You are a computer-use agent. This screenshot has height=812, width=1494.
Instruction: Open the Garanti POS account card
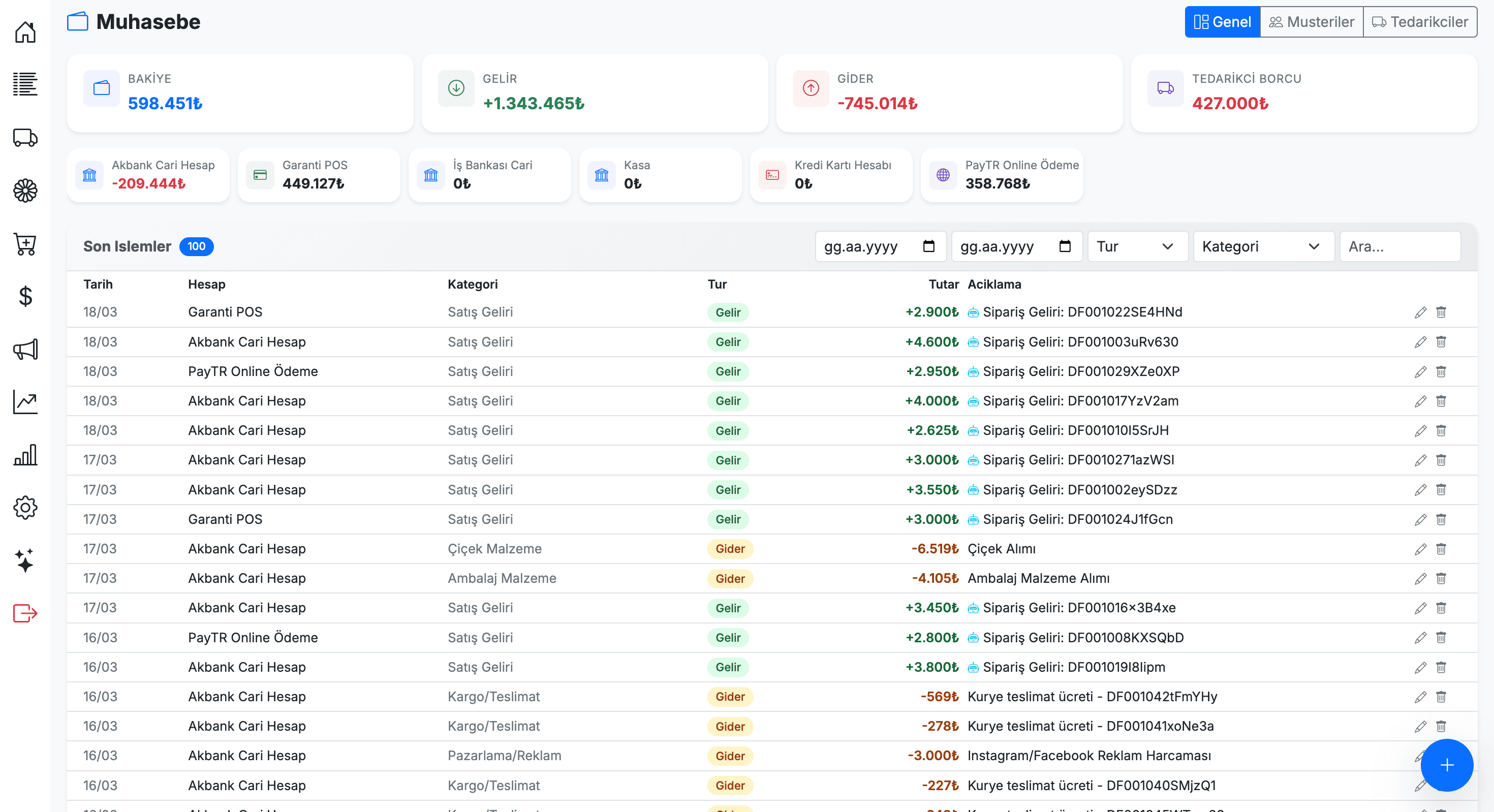tap(319, 175)
